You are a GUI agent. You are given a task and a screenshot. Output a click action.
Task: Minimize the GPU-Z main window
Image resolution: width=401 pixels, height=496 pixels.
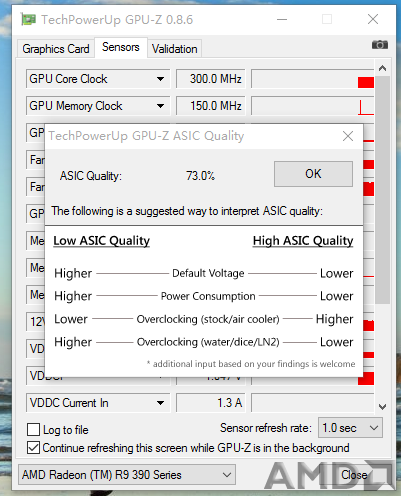coord(282,19)
